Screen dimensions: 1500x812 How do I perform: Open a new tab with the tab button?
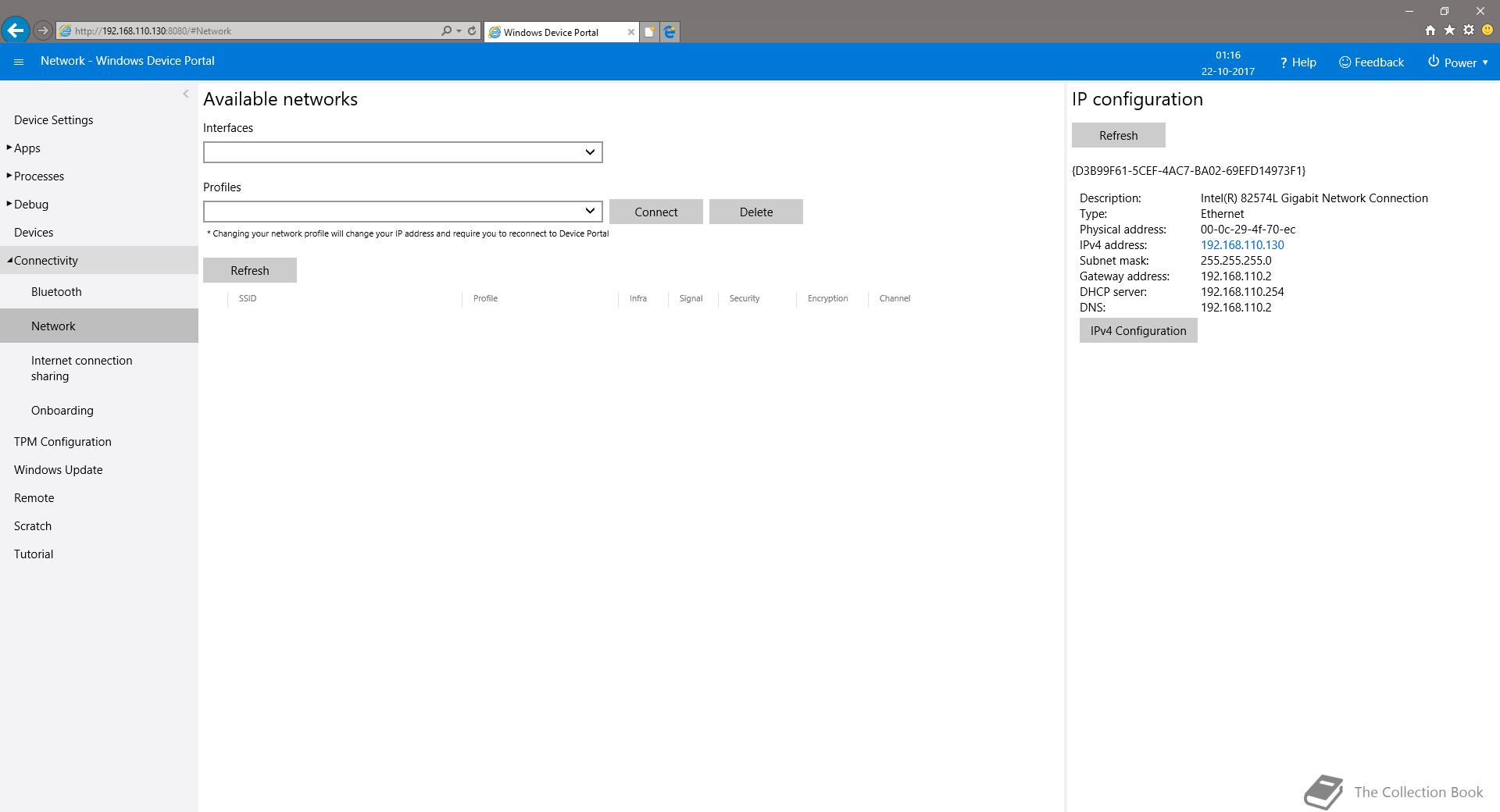[x=649, y=32]
